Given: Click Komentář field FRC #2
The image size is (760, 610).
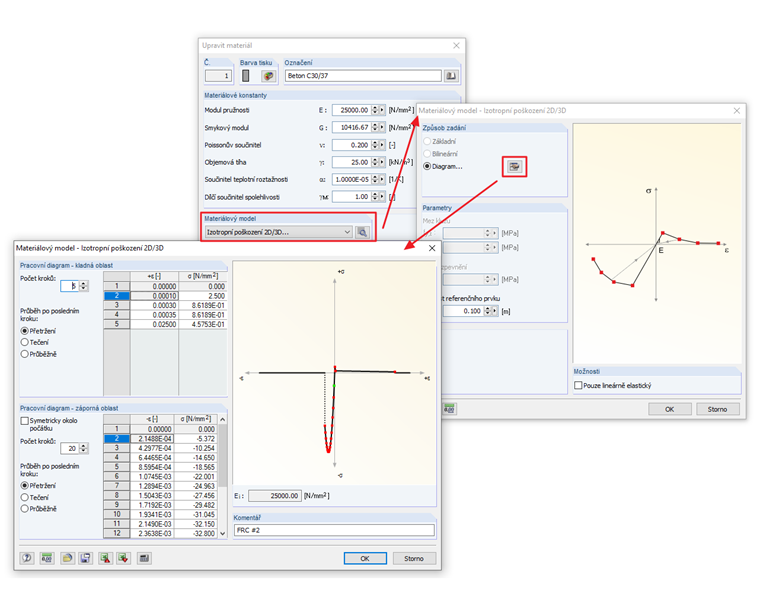Looking at the screenshot, I should tap(334, 530).
